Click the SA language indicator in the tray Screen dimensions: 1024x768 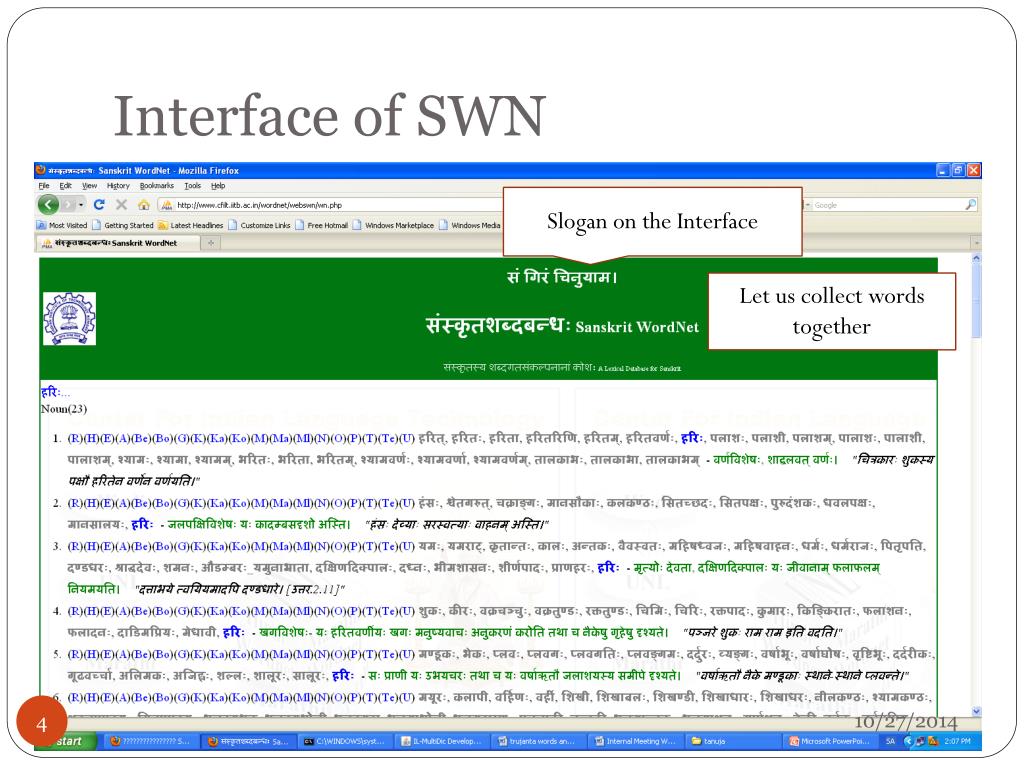pos(890,741)
